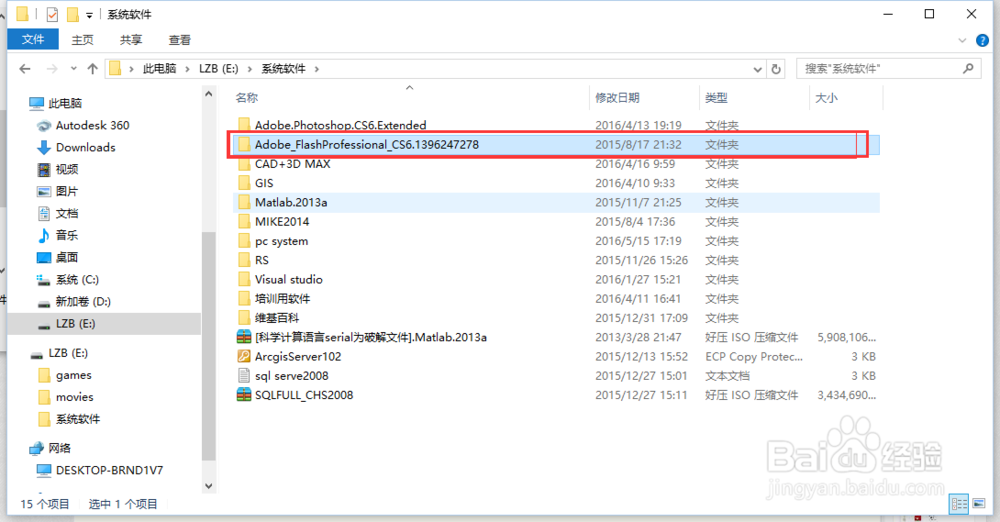Expand the ribbon with the chevron

962,40
